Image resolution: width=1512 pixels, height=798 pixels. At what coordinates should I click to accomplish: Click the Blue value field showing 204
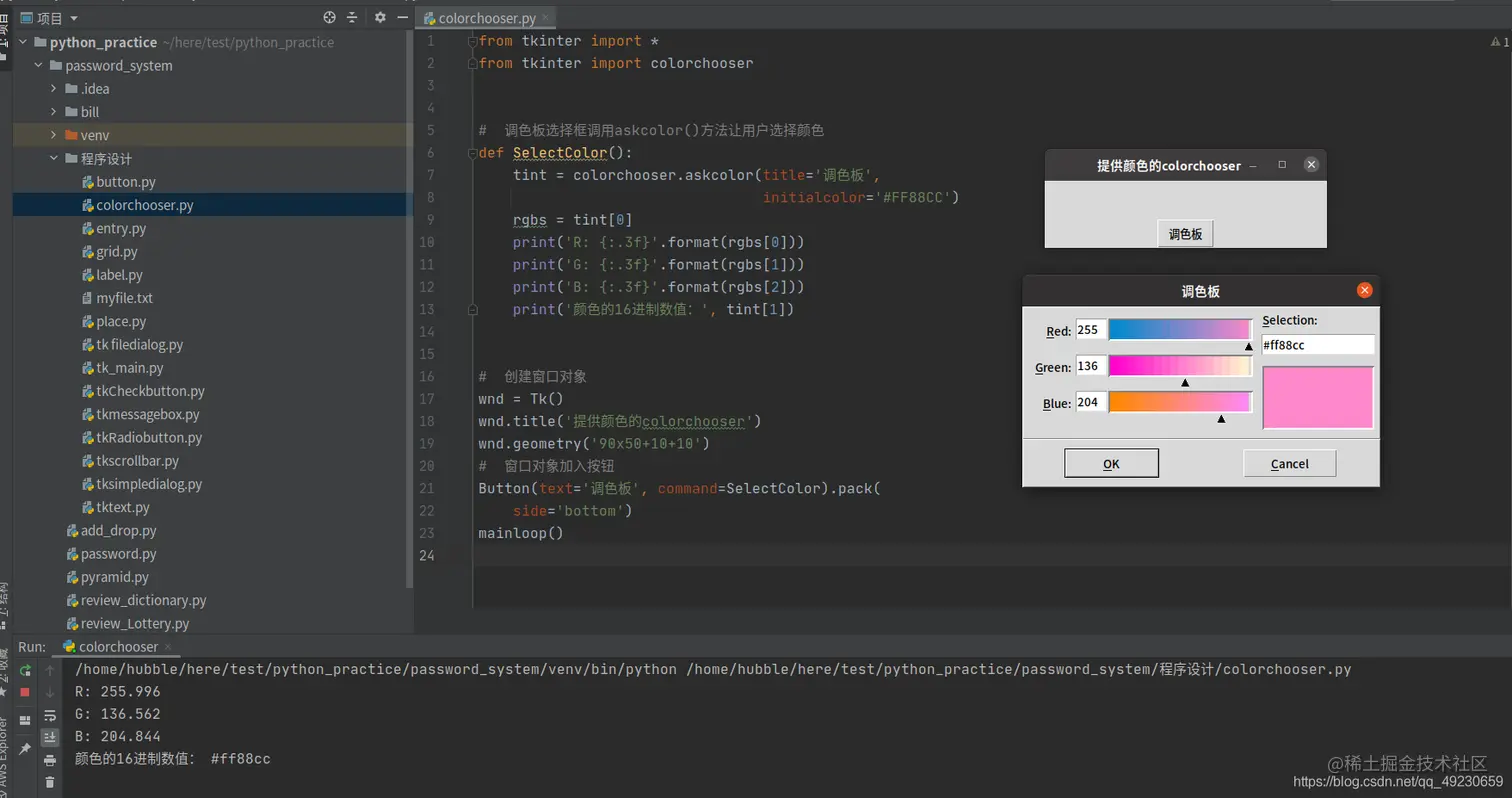coord(1091,402)
